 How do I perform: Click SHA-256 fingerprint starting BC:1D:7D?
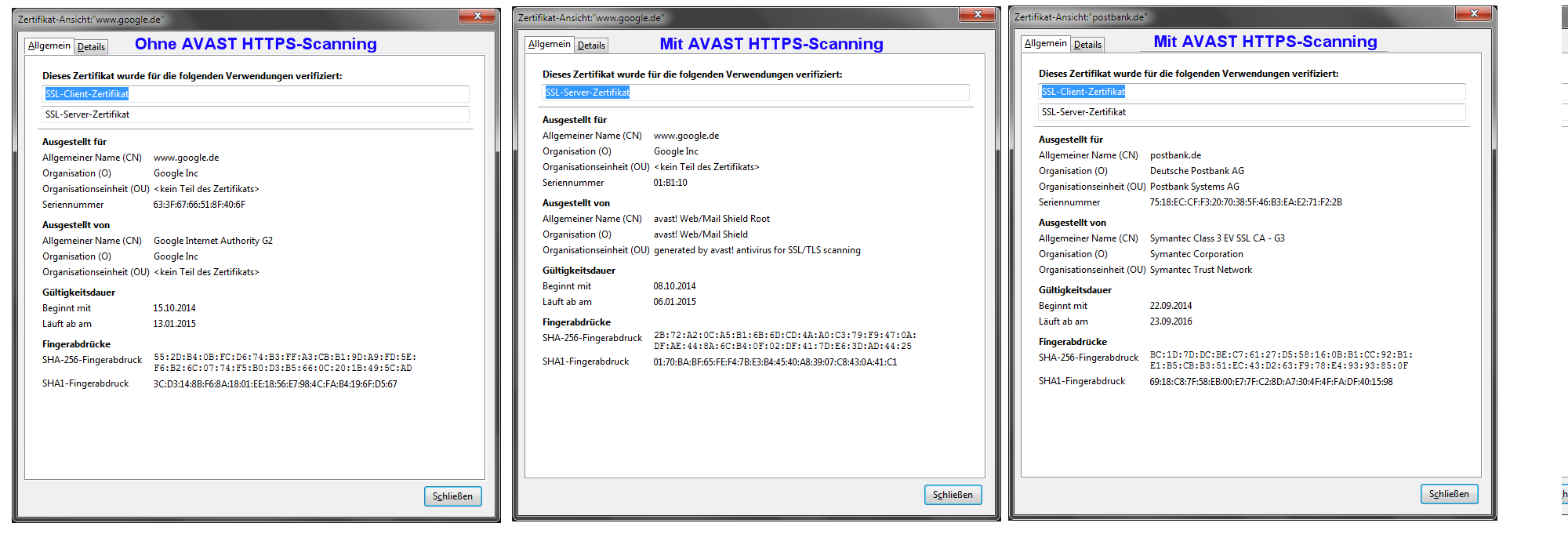pyautogui.click(x=1281, y=360)
